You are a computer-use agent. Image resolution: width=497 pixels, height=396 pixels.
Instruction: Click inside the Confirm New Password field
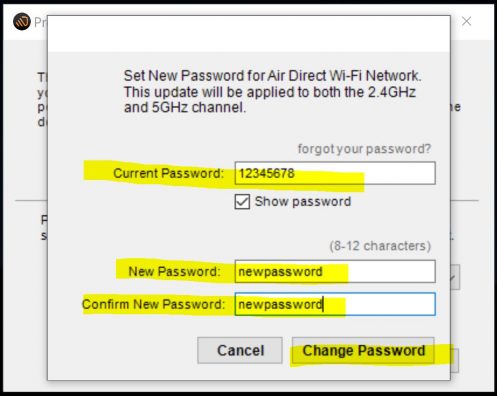click(335, 304)
